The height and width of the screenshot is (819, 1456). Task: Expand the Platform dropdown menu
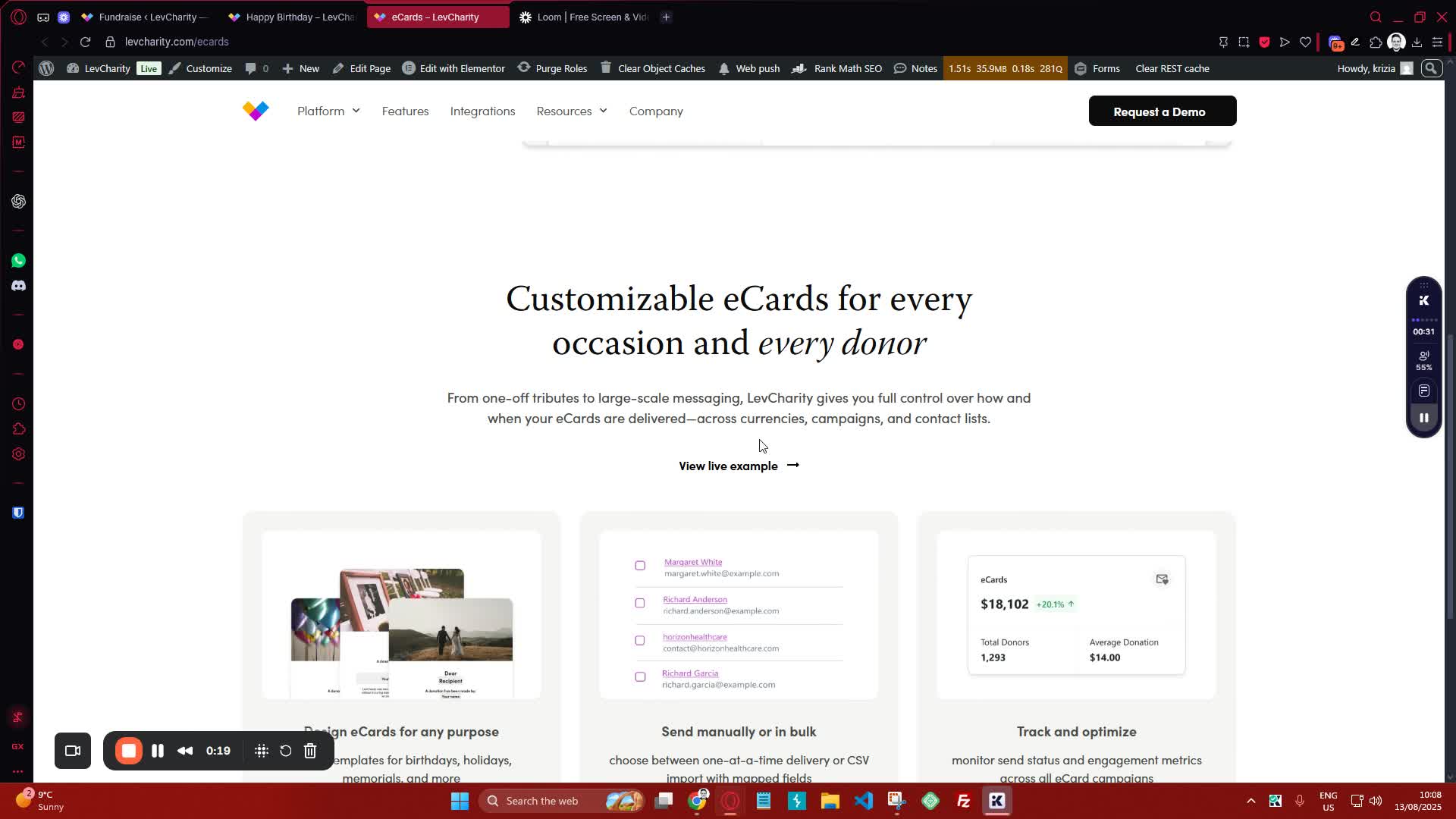pos(328,111)
